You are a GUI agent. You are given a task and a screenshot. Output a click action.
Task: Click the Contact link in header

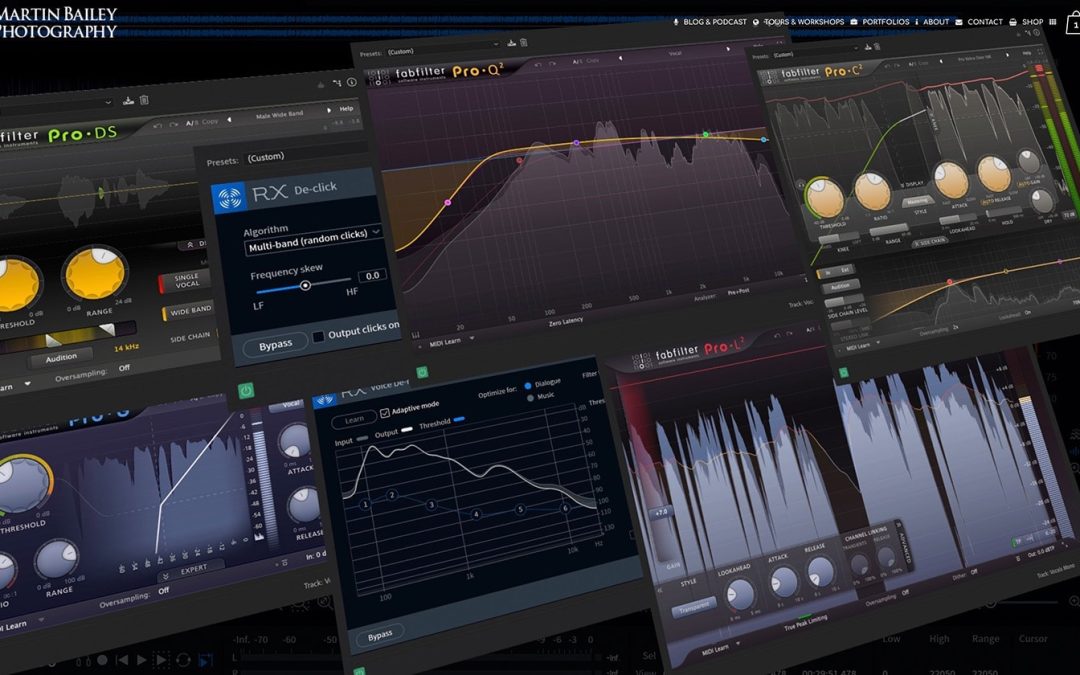pyautogui.click(x=984, y=22)
